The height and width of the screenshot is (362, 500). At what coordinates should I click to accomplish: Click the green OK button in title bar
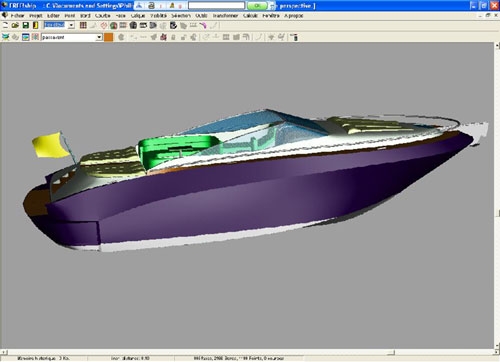click(x=257, y=6)
